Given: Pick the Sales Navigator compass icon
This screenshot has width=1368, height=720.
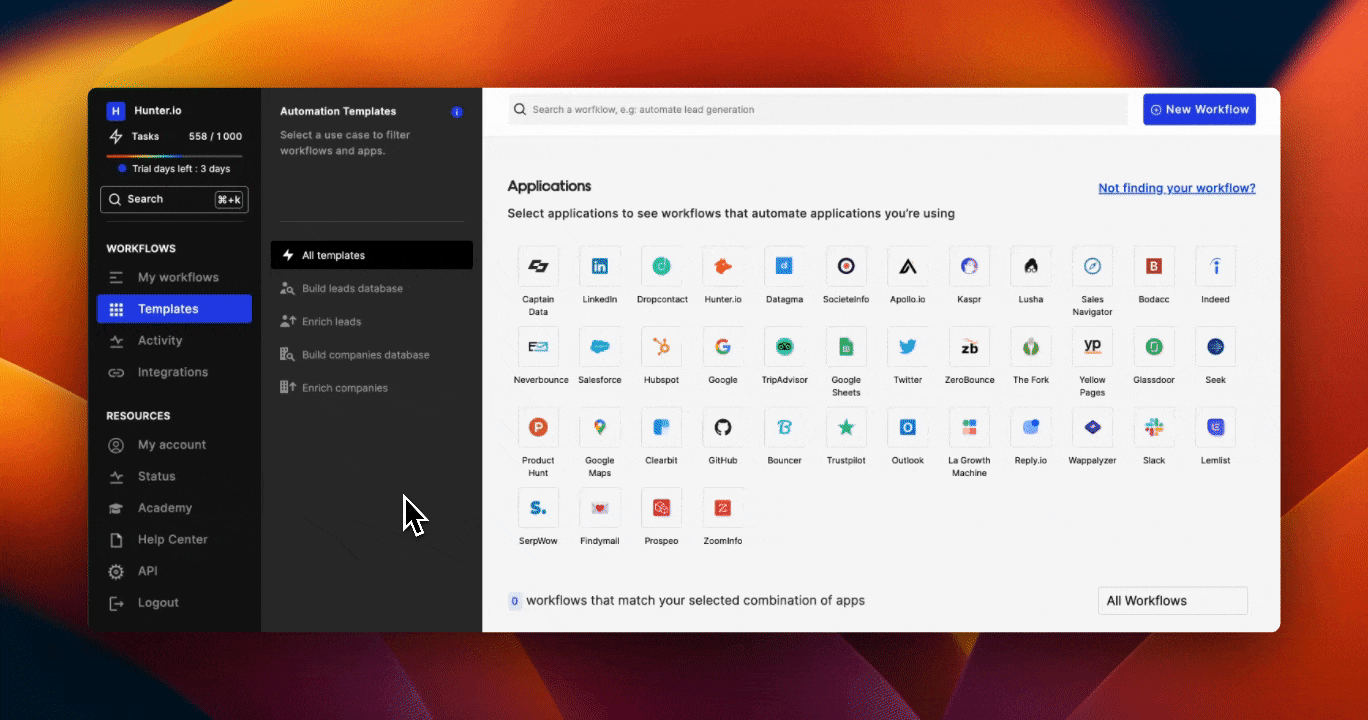Looking at the screenshot, I should click(x=1092, y=266).
